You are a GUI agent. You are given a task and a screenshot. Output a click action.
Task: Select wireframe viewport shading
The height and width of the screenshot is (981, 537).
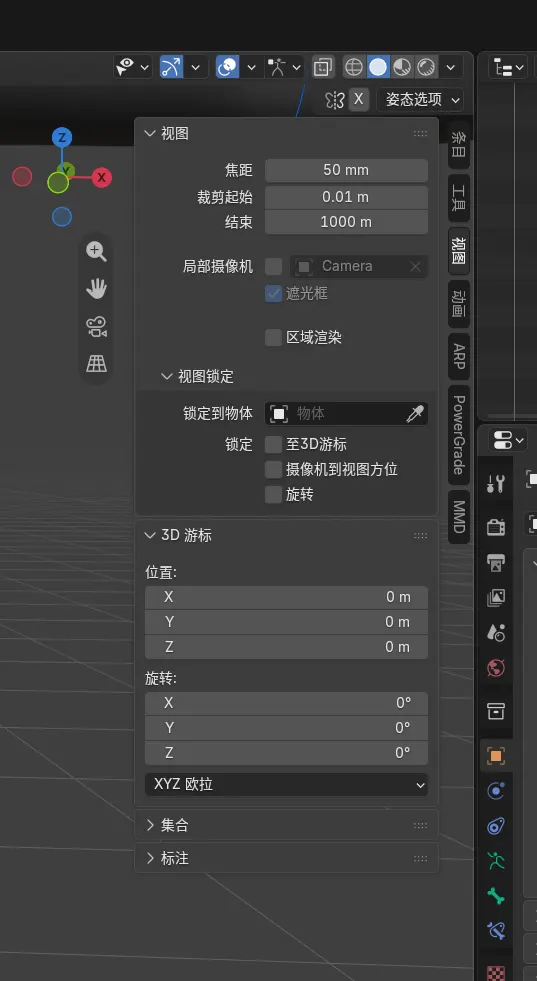pyautogui.click(x=354, y=67)
